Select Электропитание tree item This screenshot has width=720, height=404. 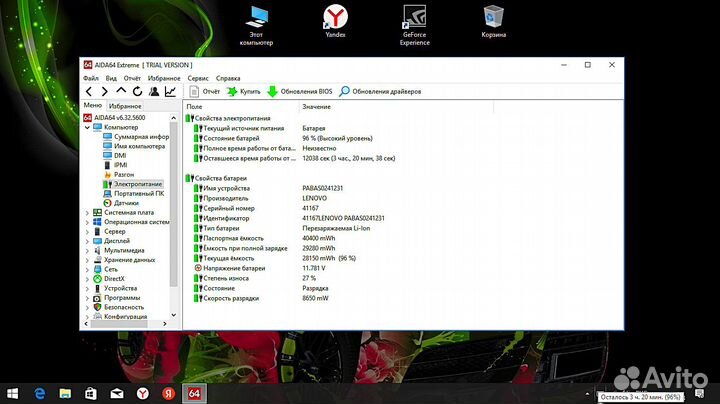pos(133,184)
